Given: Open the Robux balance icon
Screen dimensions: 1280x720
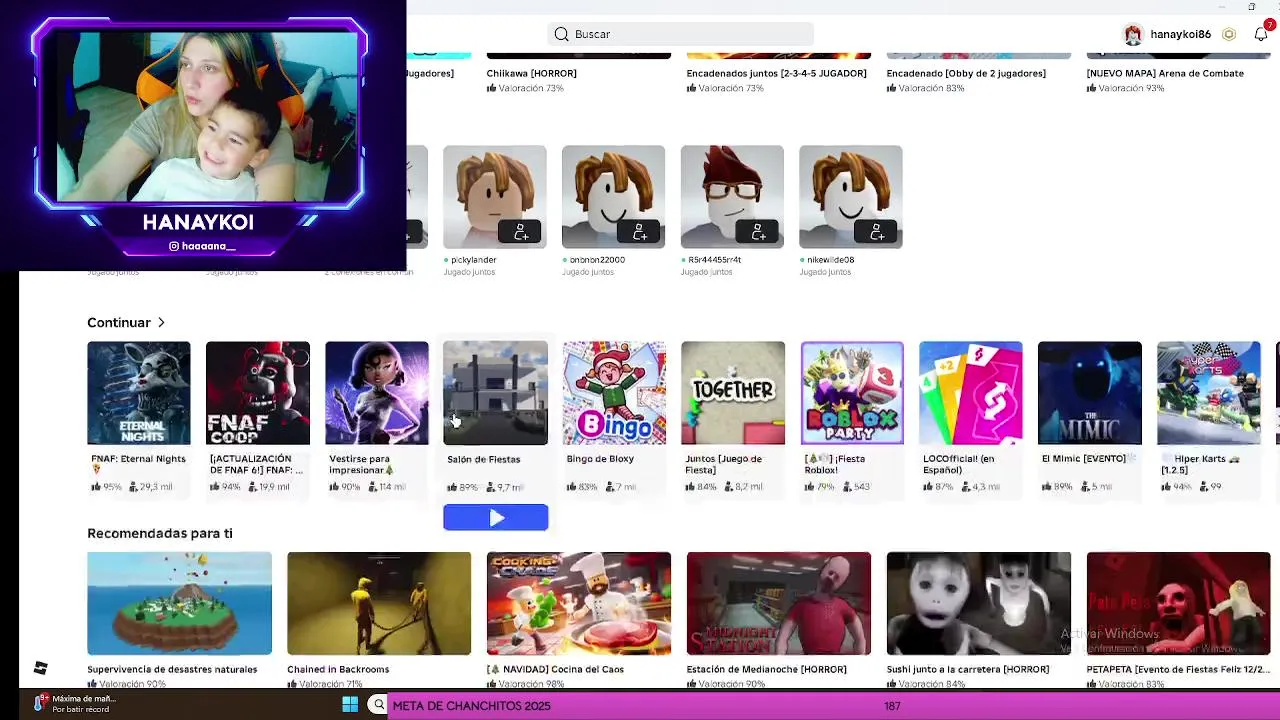Looking at the screenshot, I should [x=1229, y=34].
